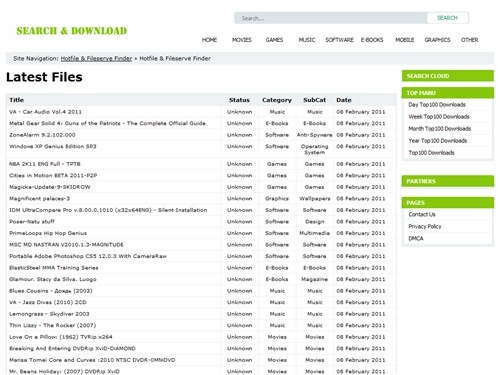Click Wallpapers subcategory in Magnificent palaces row

(x=314, y=199)
